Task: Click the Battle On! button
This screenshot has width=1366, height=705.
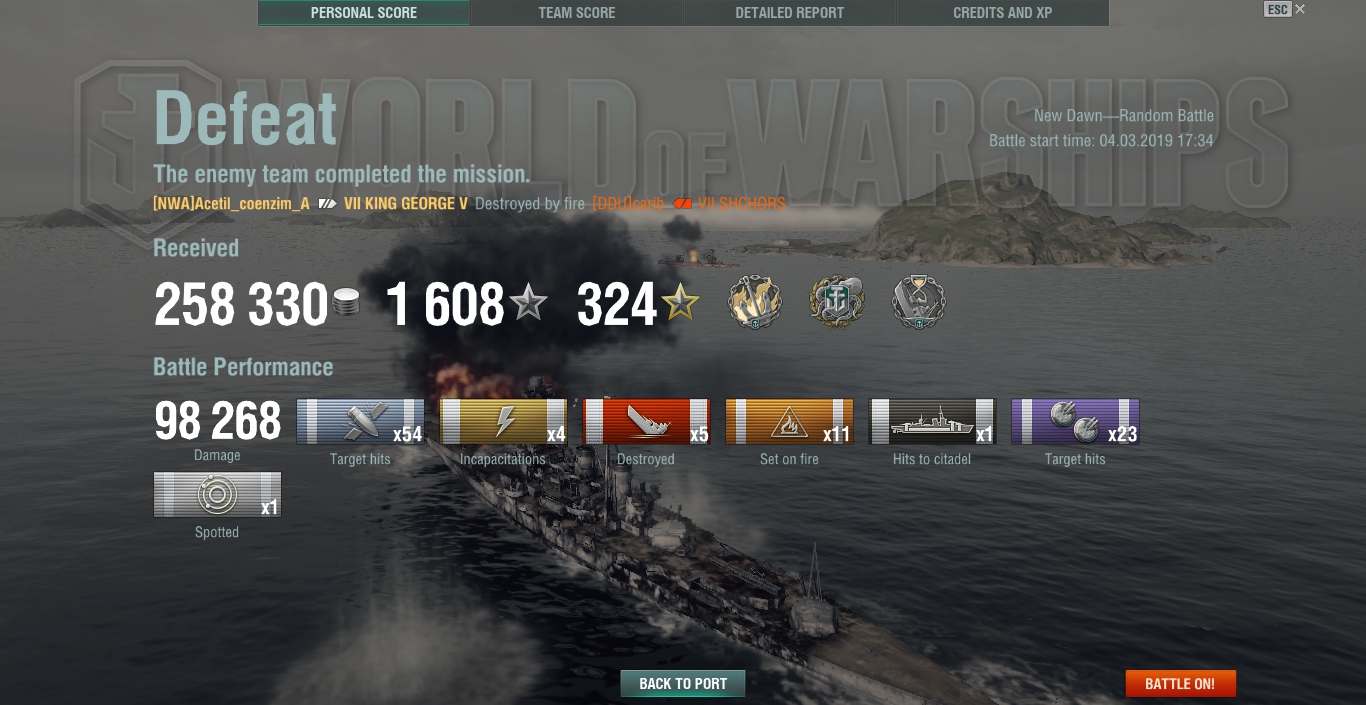Action: click(1180, 684)
